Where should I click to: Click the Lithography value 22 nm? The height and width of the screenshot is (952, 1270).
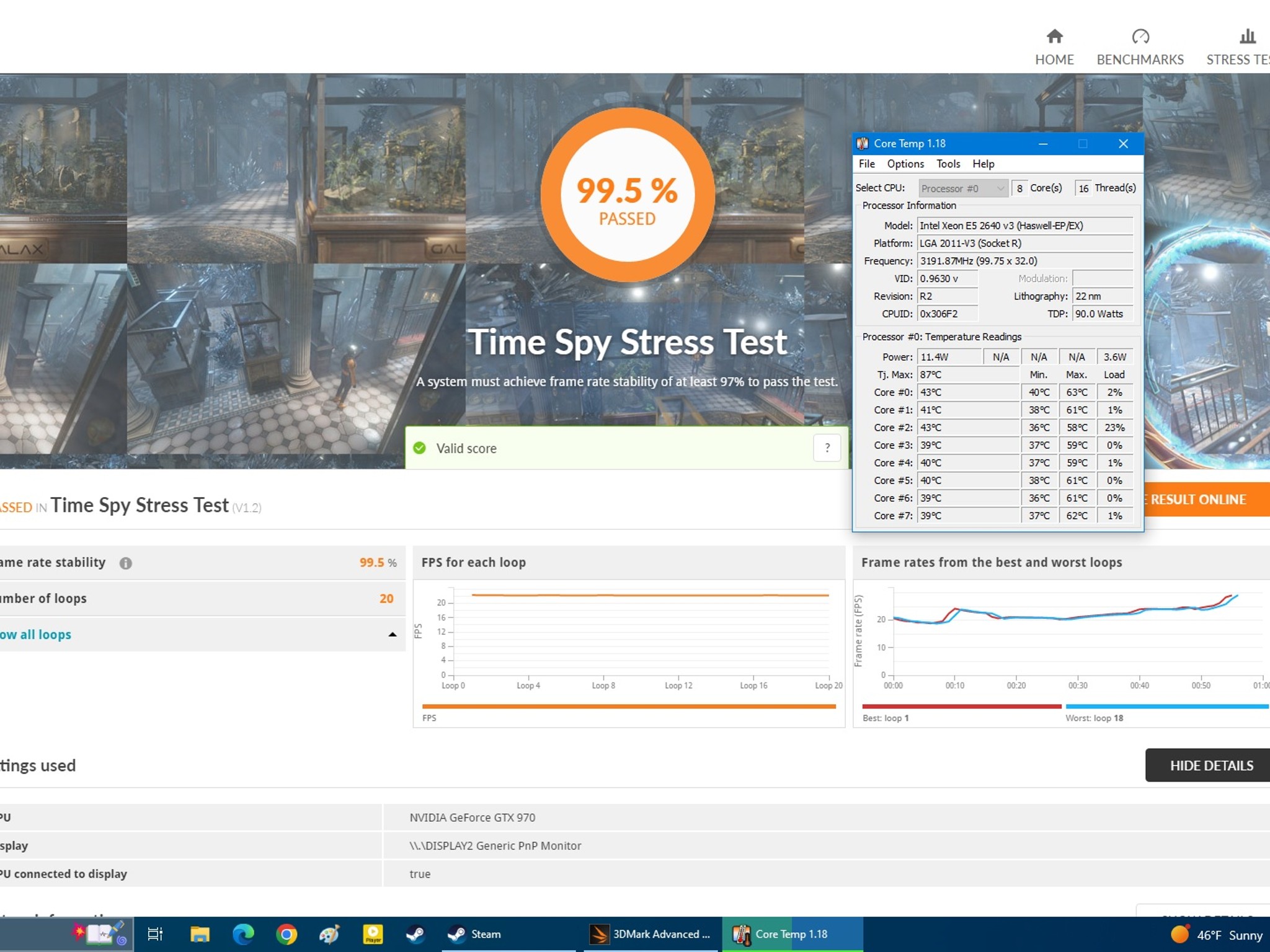1103,296
